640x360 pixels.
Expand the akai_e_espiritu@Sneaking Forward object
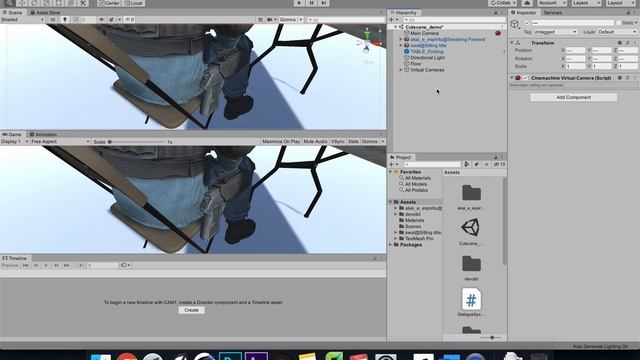pos(401,39)
